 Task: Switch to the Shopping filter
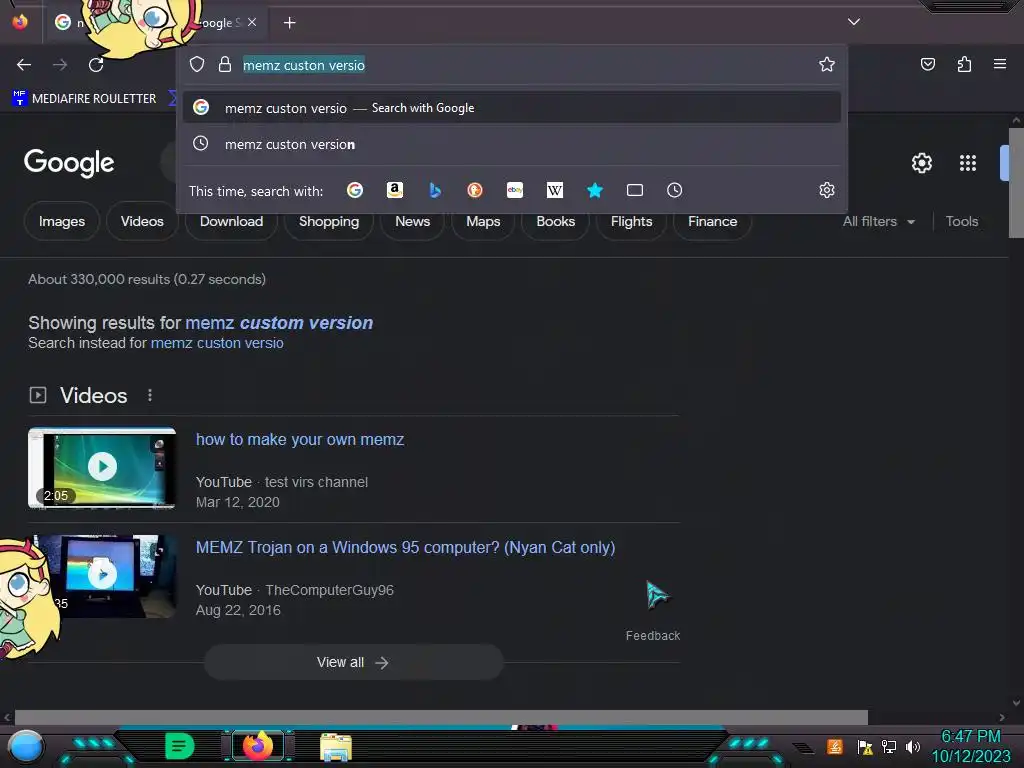point(329,221)
